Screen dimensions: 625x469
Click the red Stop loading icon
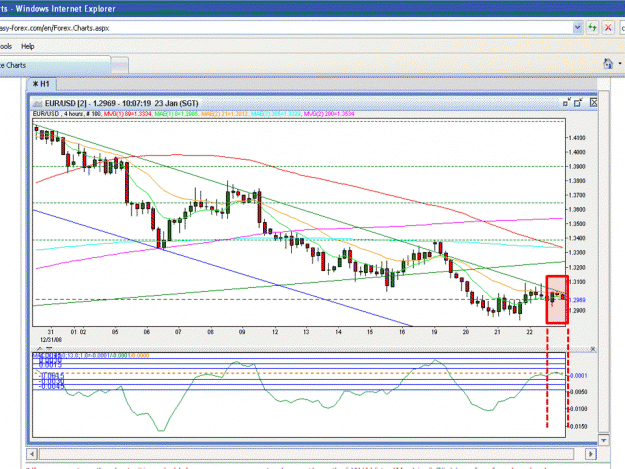click(x=608, y=28)
